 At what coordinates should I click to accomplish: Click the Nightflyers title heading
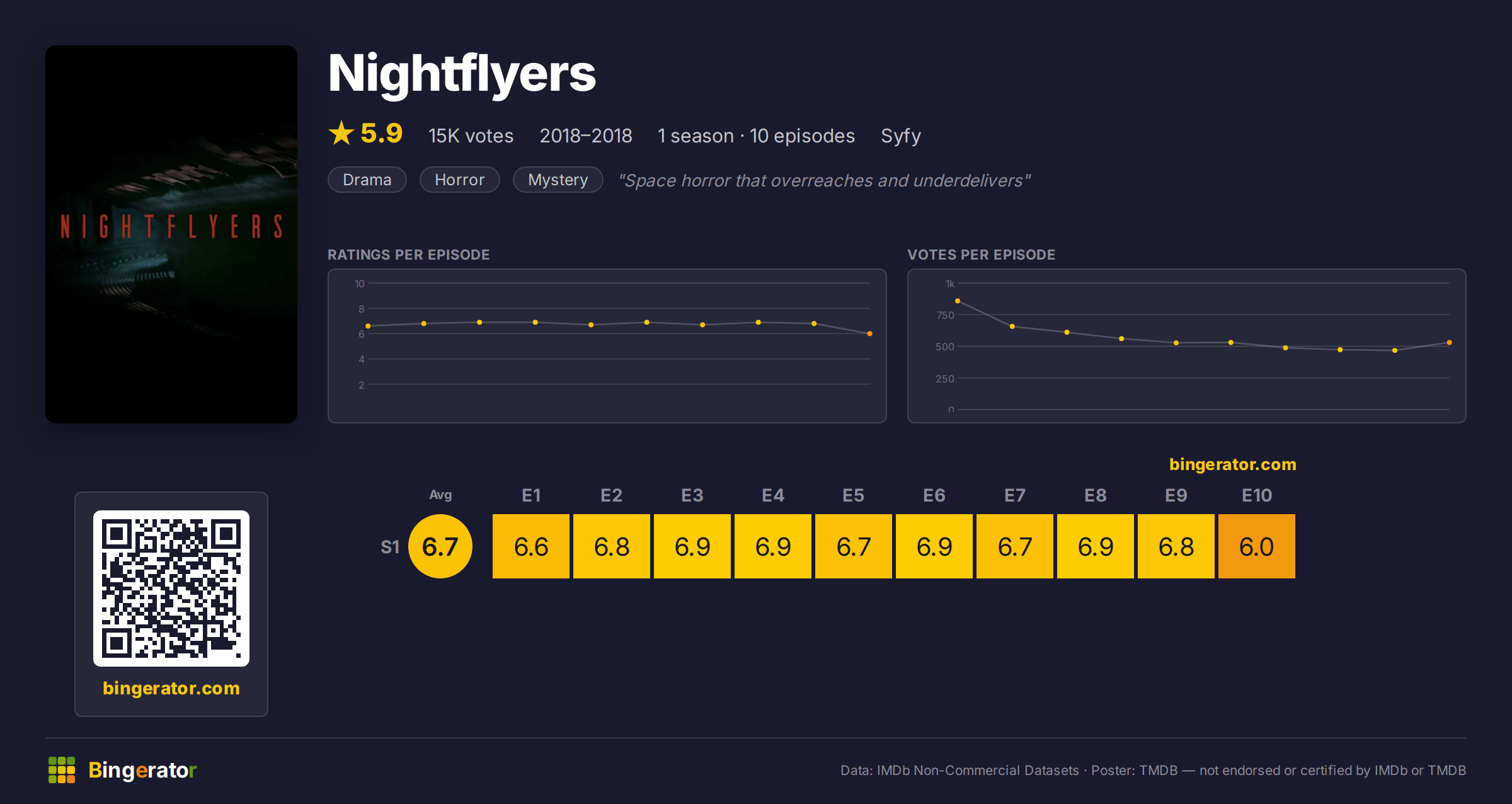(462, 74)
